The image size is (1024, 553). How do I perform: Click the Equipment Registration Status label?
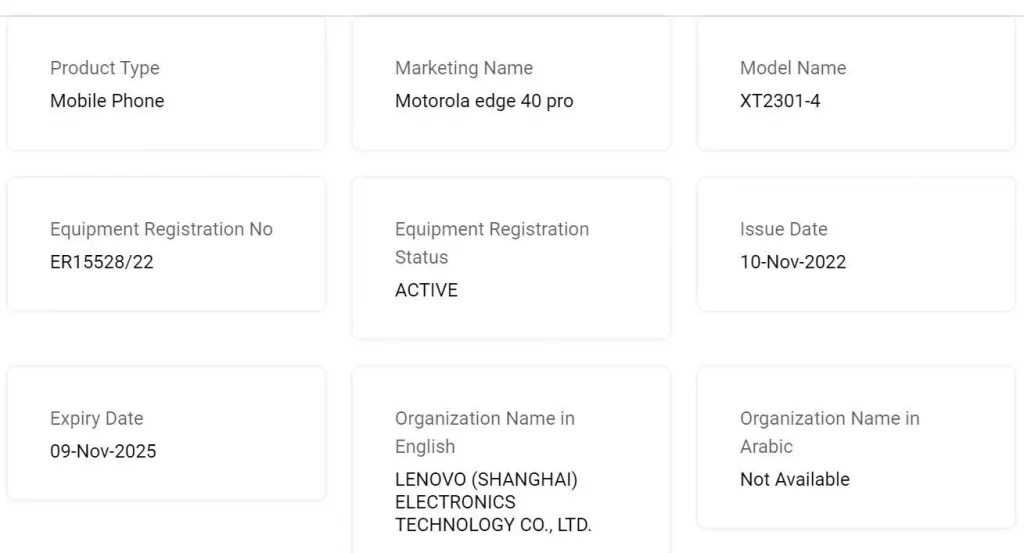492,243
